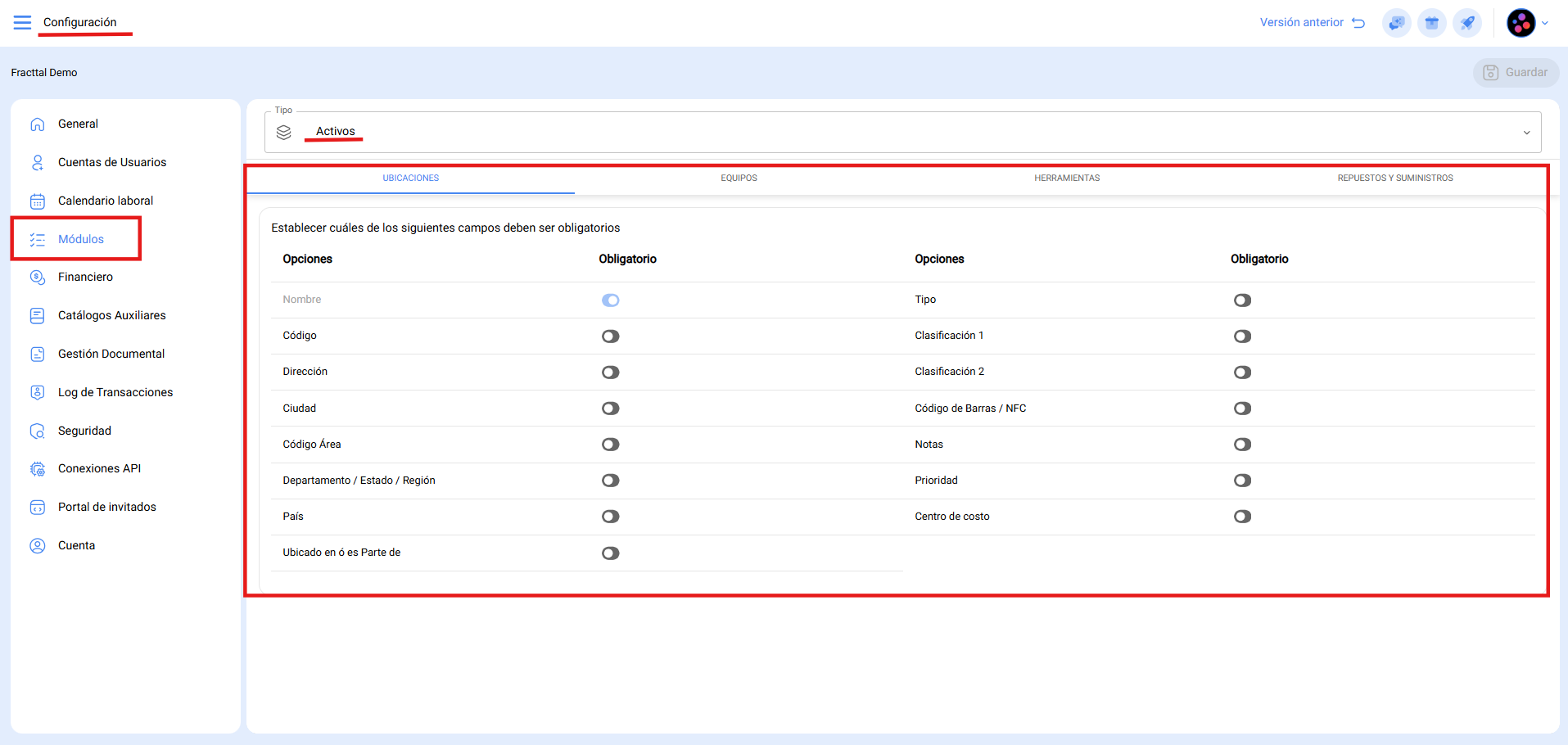Open the Repuestos y Suministros tab

point(1394,178)
